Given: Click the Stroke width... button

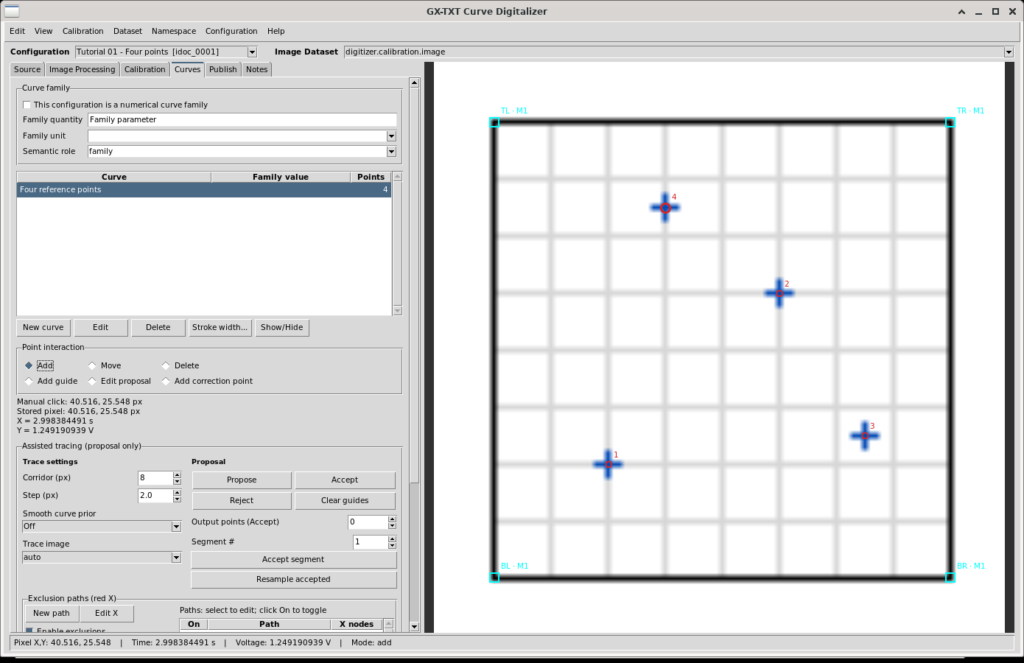Looking at the screenshot, I should click(219, 327).
